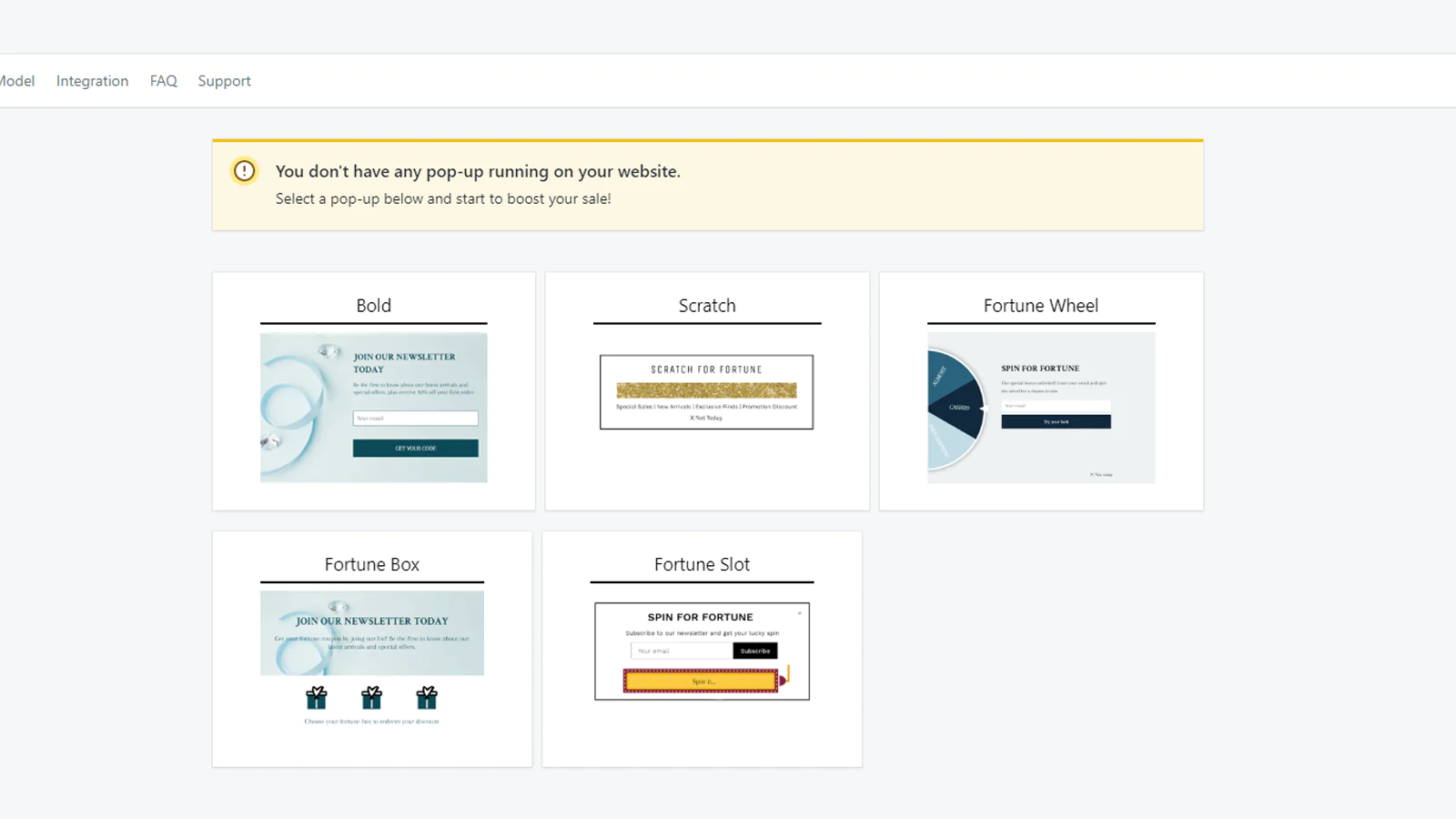Screen dimensions: 1456x819
Task: Select the Fortune Slot pop-up template
Action: (x=701, y=564)
